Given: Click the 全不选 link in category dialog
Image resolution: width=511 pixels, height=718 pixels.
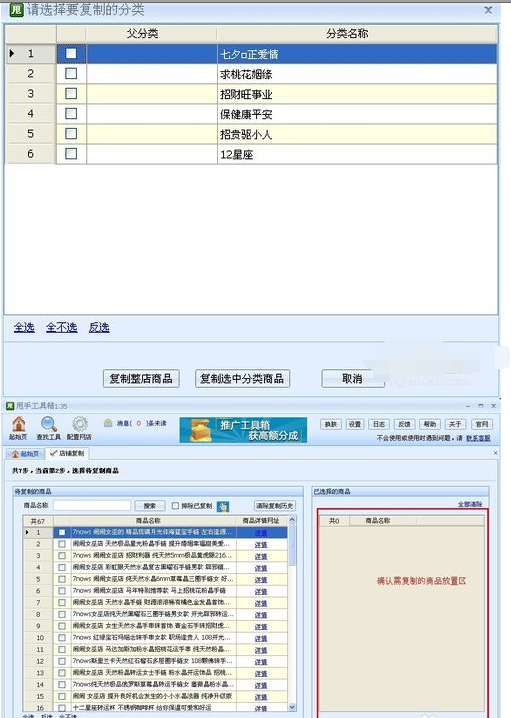Looking at the screenshot, I should pyautogui.click(x=61, y=327).
